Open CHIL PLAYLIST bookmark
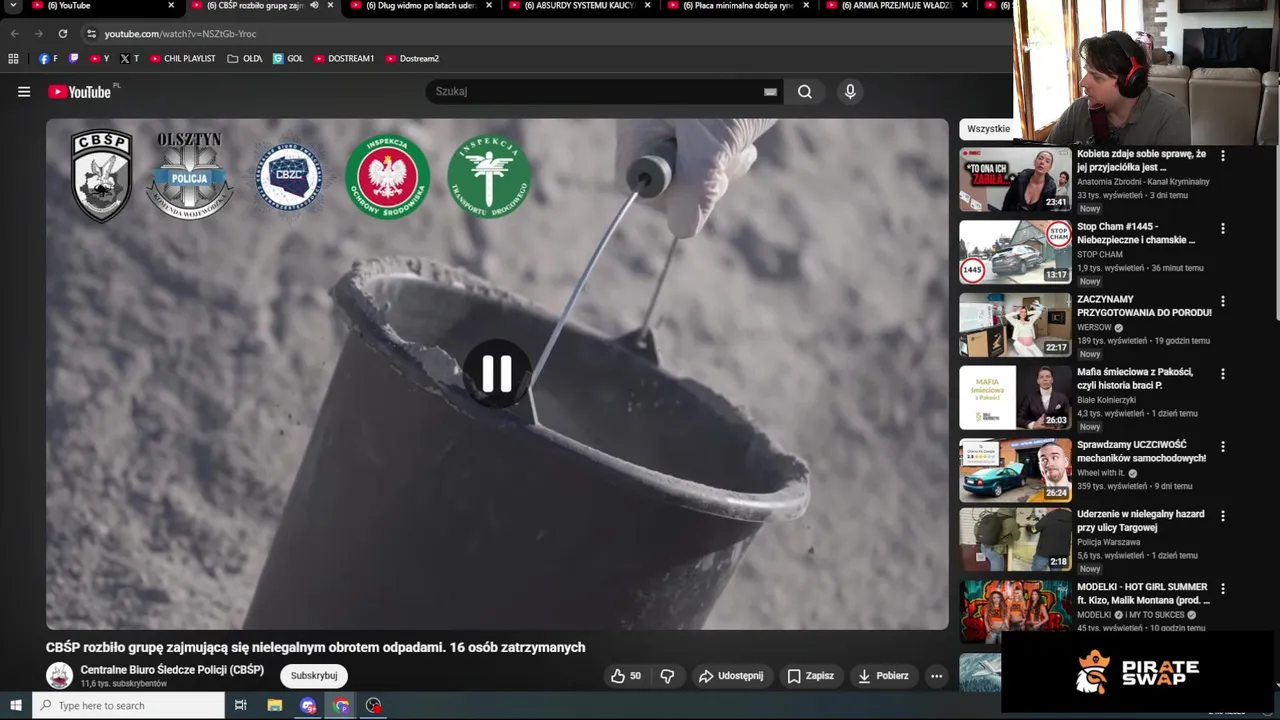The width and height of the screenshot is (1280, 720). (183, 59)
